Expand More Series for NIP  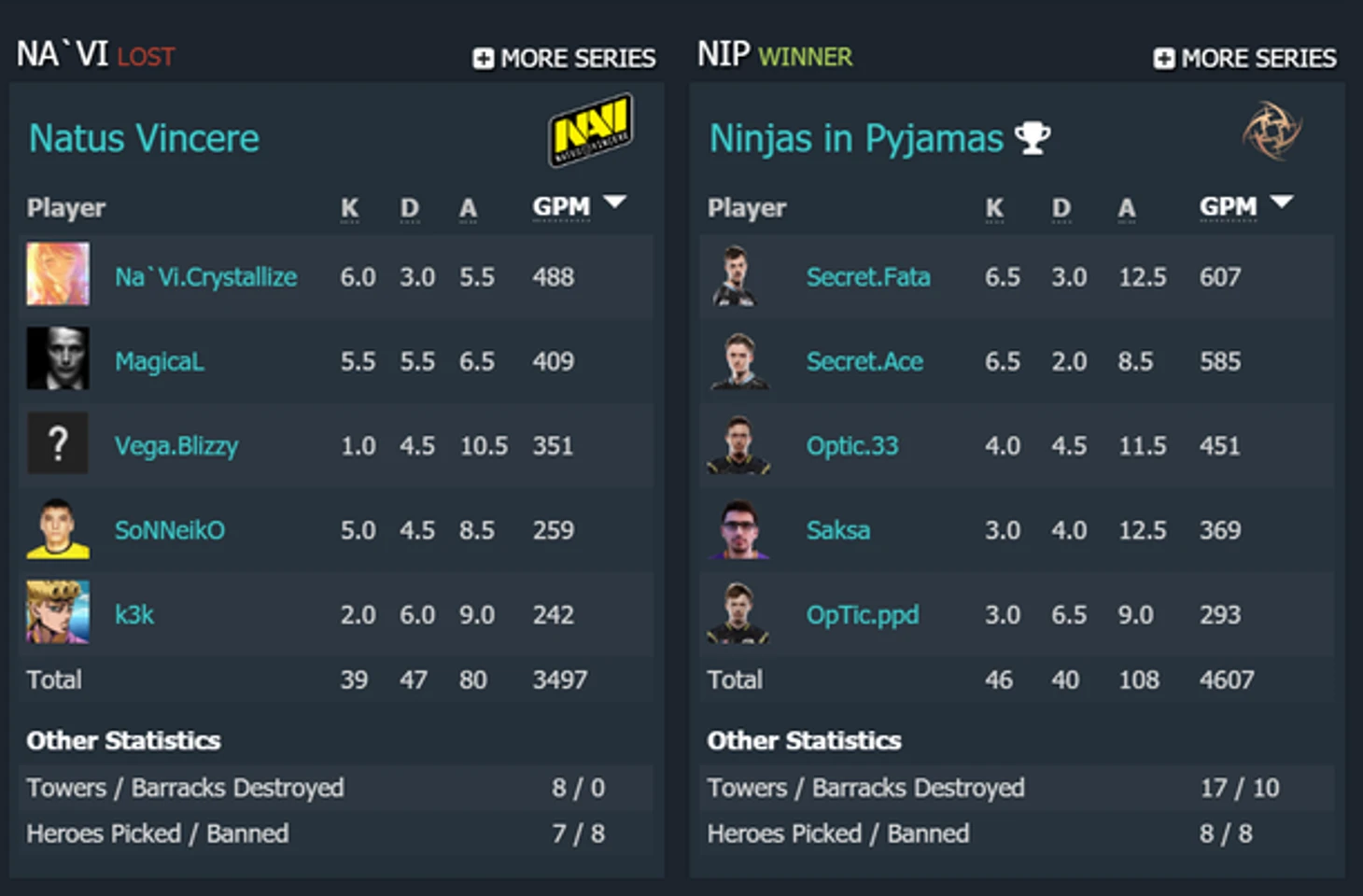point(1245,59)
